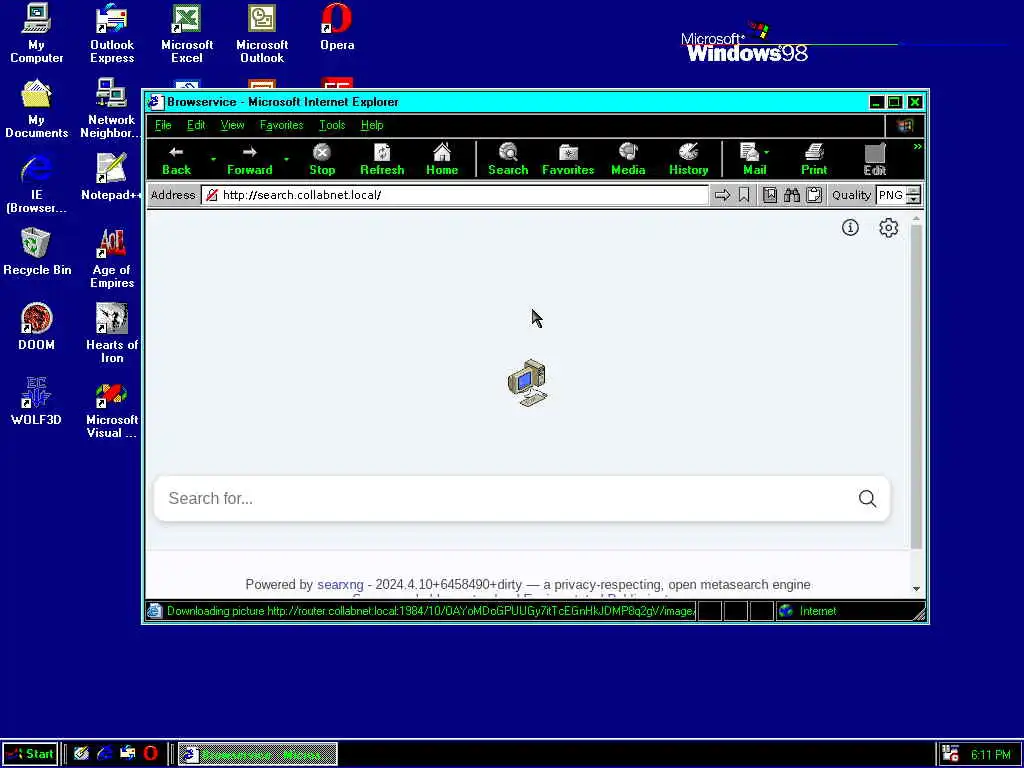Screen dimensions: 1024x768
Task: Select the IE Browservice desktop icon
Action: (37, 184)
